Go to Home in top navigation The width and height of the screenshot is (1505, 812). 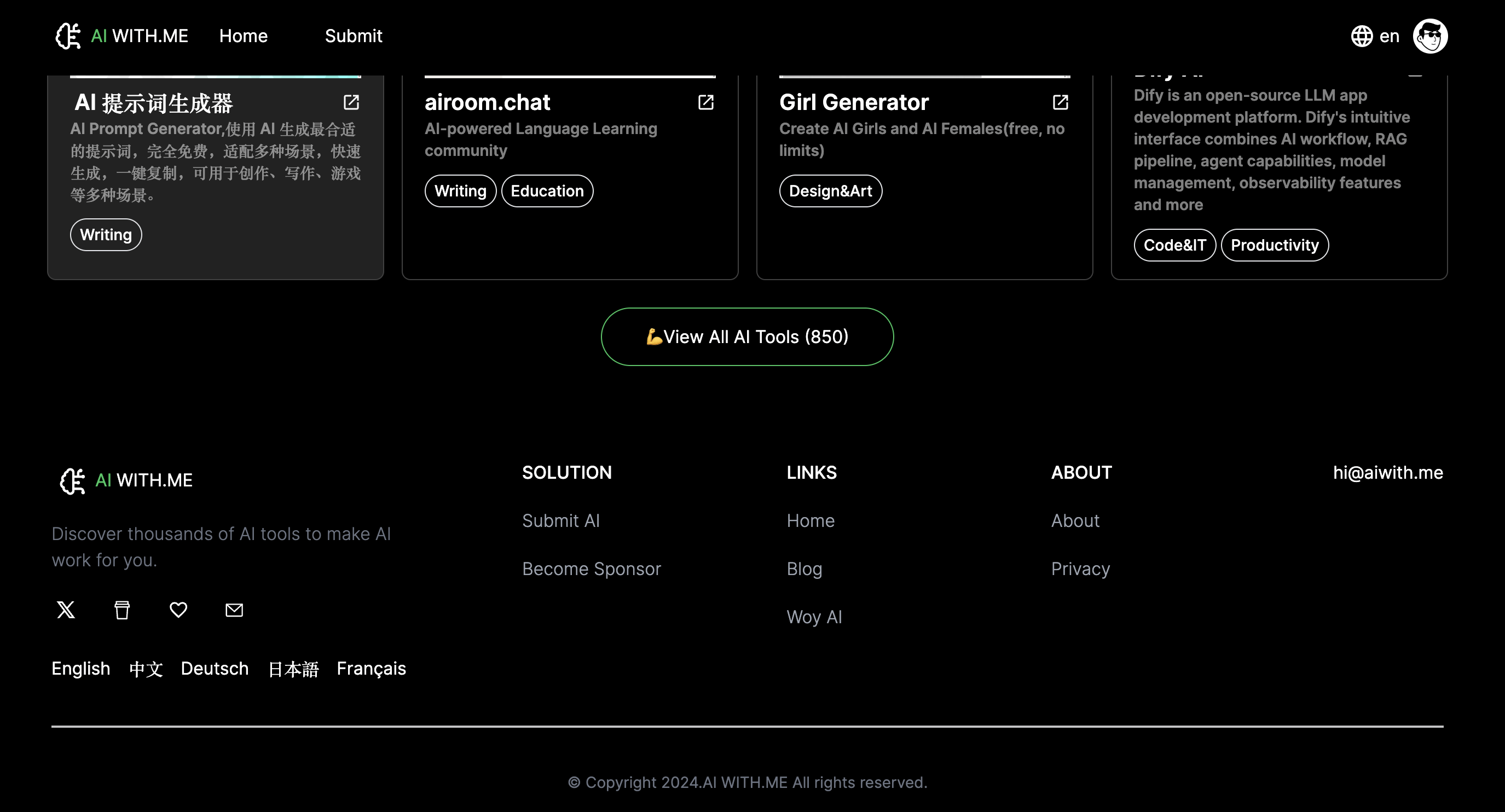pyautogui.click(x=243, y=36)
